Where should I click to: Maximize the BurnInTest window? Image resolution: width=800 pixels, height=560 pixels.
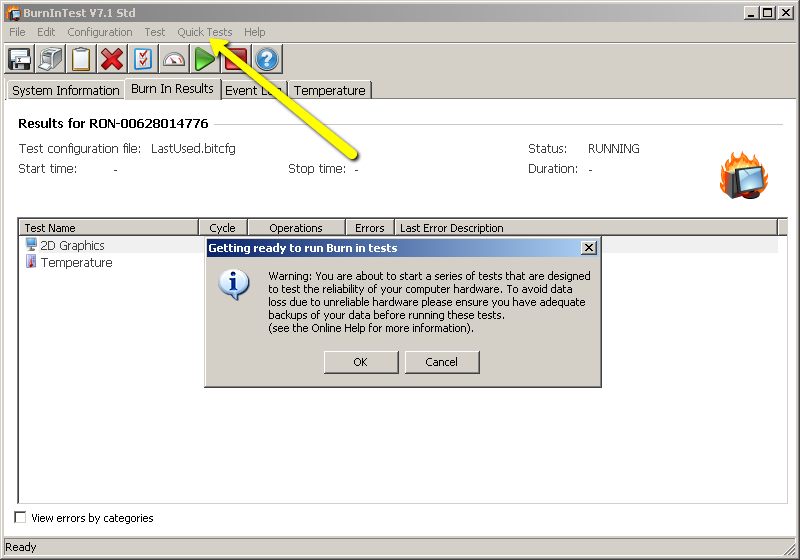coord(767,13)
